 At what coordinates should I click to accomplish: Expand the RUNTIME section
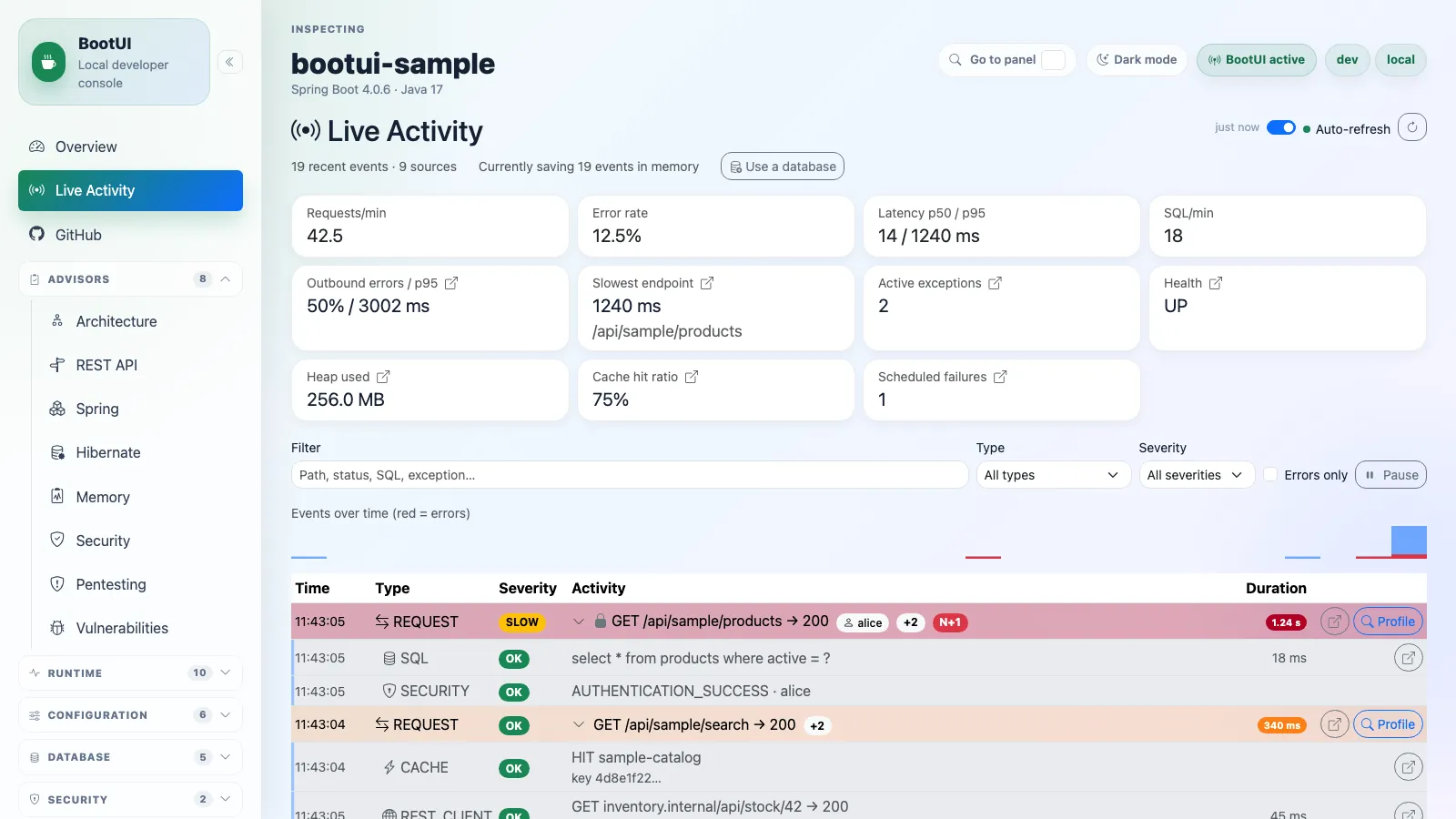click(x=130, y=673)
